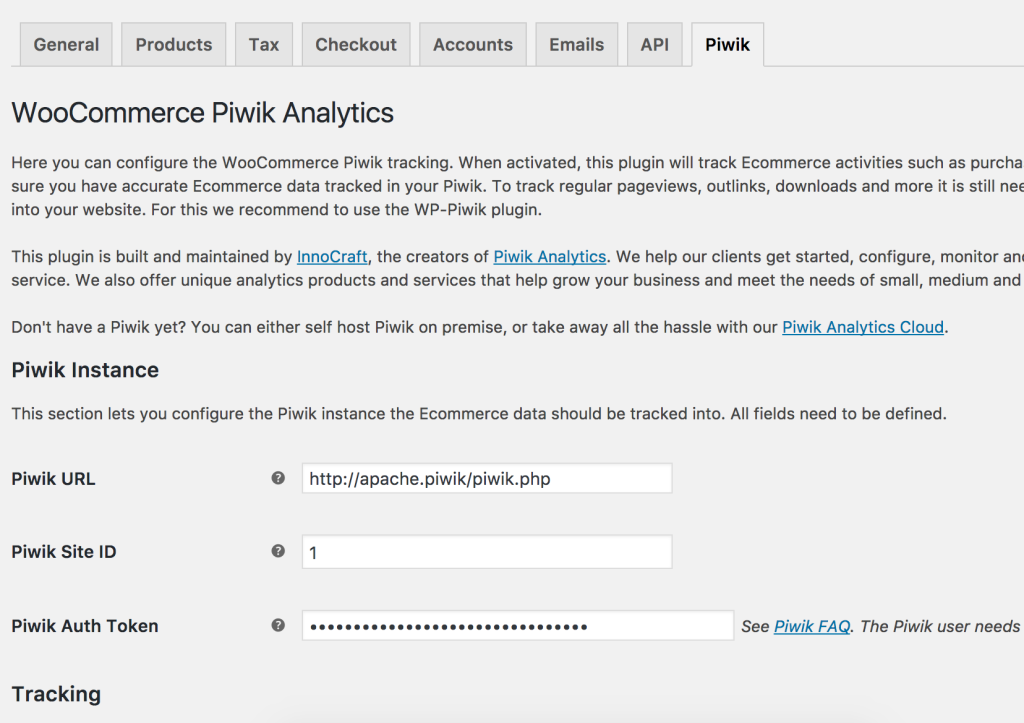
Task: Focus the Piwik URL input field
Action: pyautogui.click(x=487, y=478)
